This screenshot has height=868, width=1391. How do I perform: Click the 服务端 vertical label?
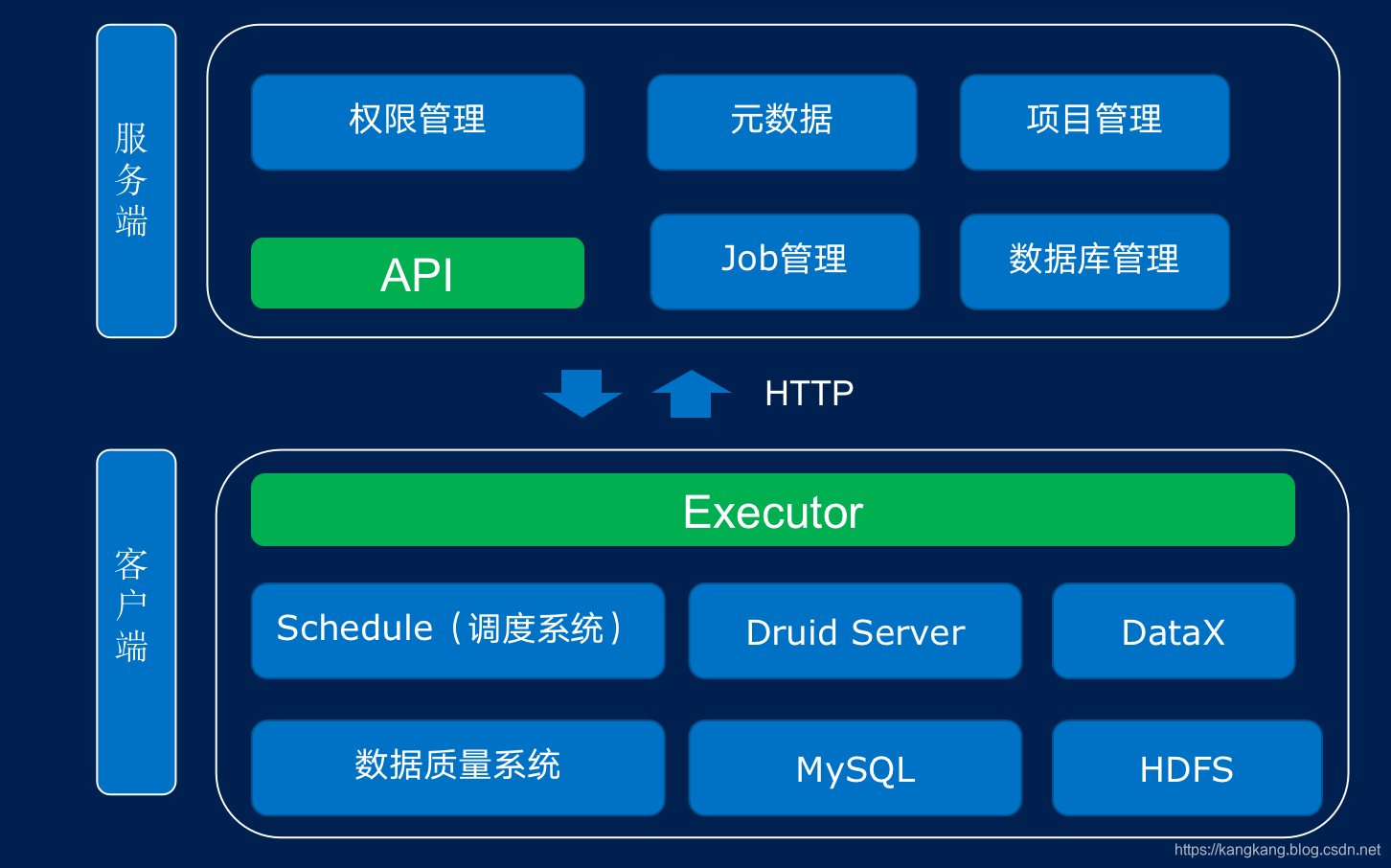click(x=136, y=181)
